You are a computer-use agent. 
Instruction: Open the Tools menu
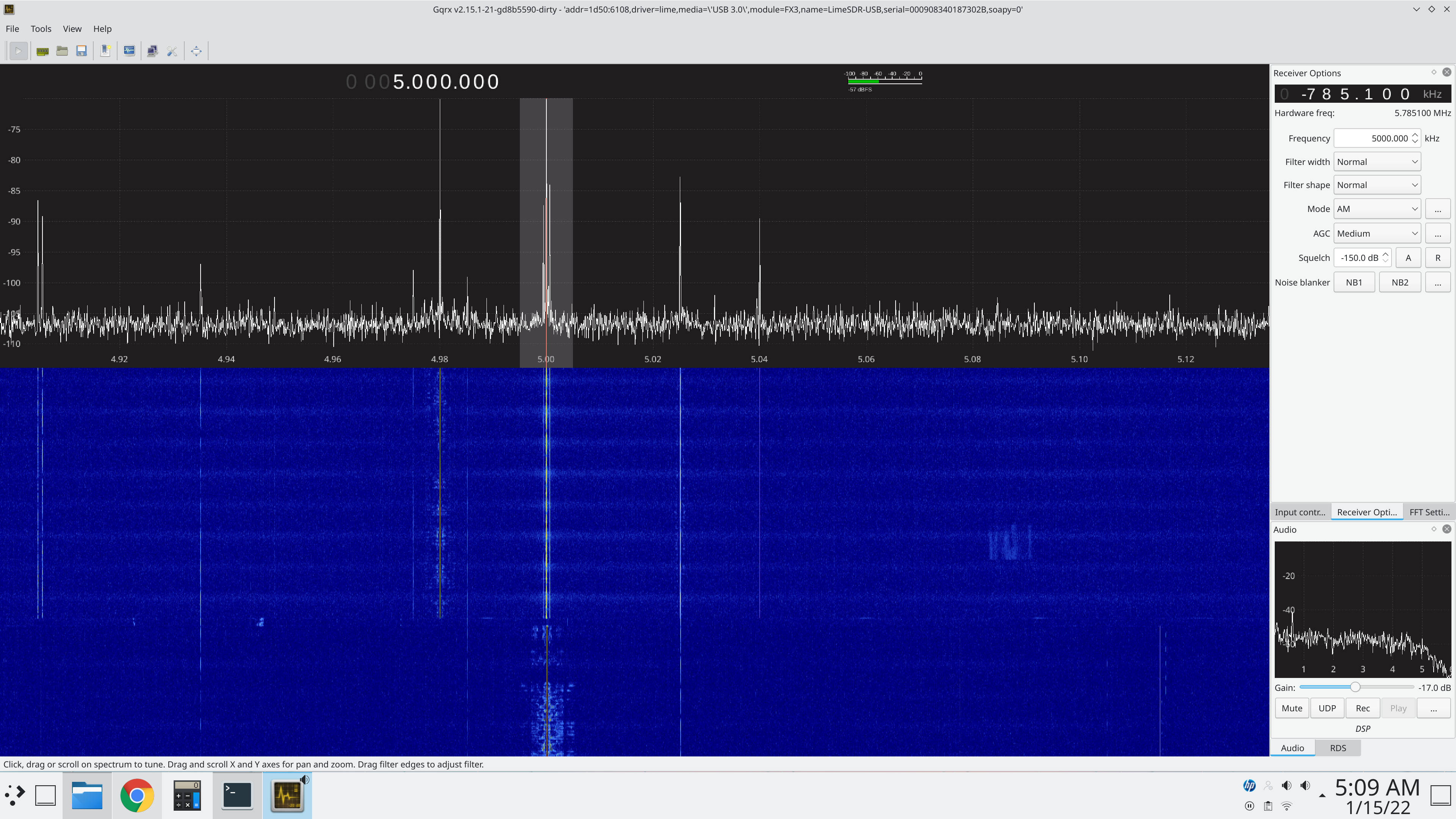[x=41, y=29]
